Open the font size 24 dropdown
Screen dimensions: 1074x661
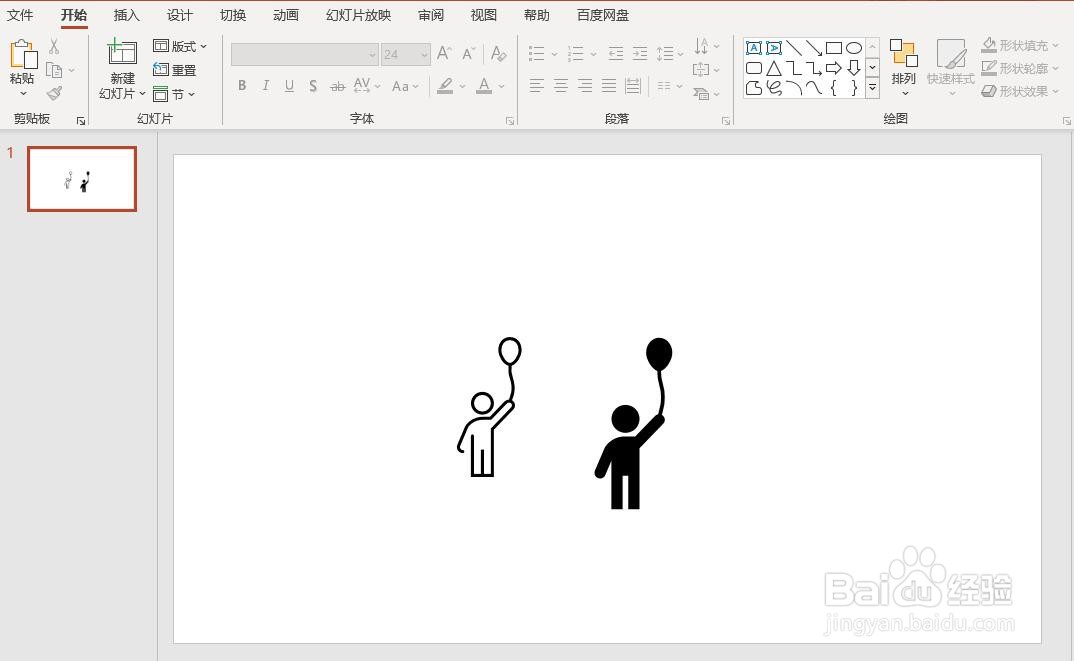point(425,54)
